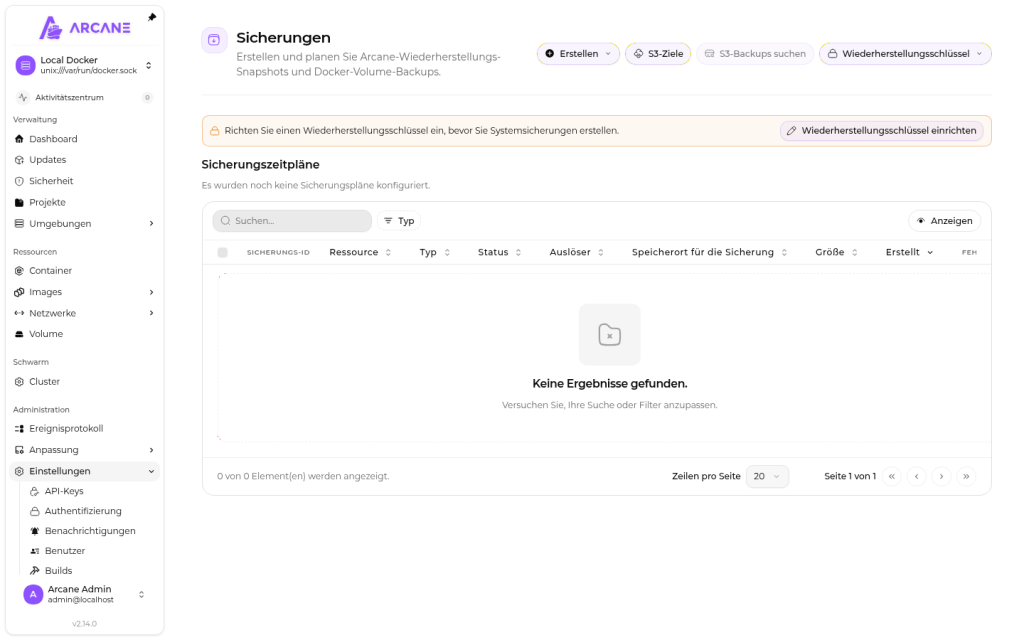The width and height of the screenshot is (1024, 640).
Task: Click the Local Docker environment icon
Action: click(x=25, y=65)
